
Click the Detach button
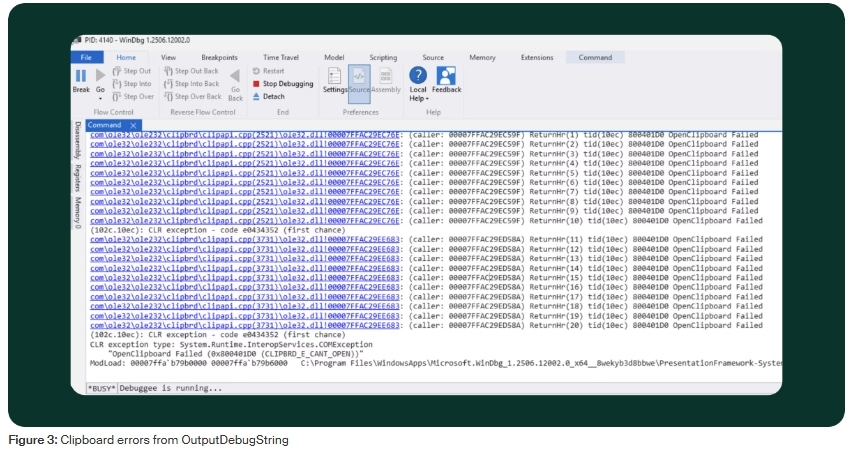click(x=273, y=97)
